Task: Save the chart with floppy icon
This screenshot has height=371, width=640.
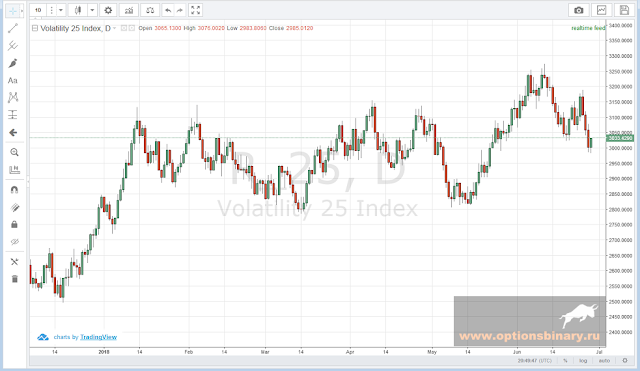Action: coord(624,10)
